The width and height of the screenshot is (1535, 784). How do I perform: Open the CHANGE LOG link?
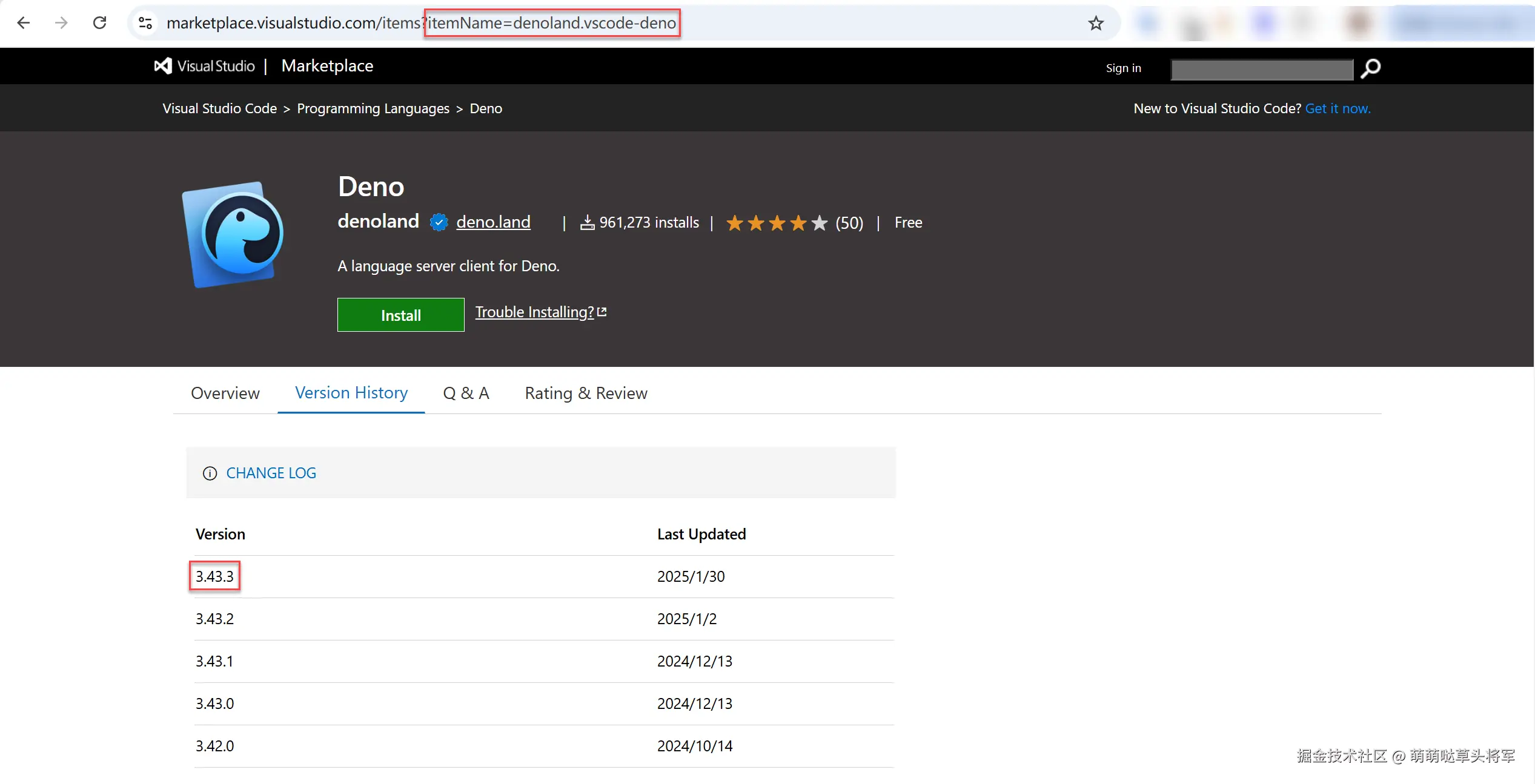coord(271,473)
